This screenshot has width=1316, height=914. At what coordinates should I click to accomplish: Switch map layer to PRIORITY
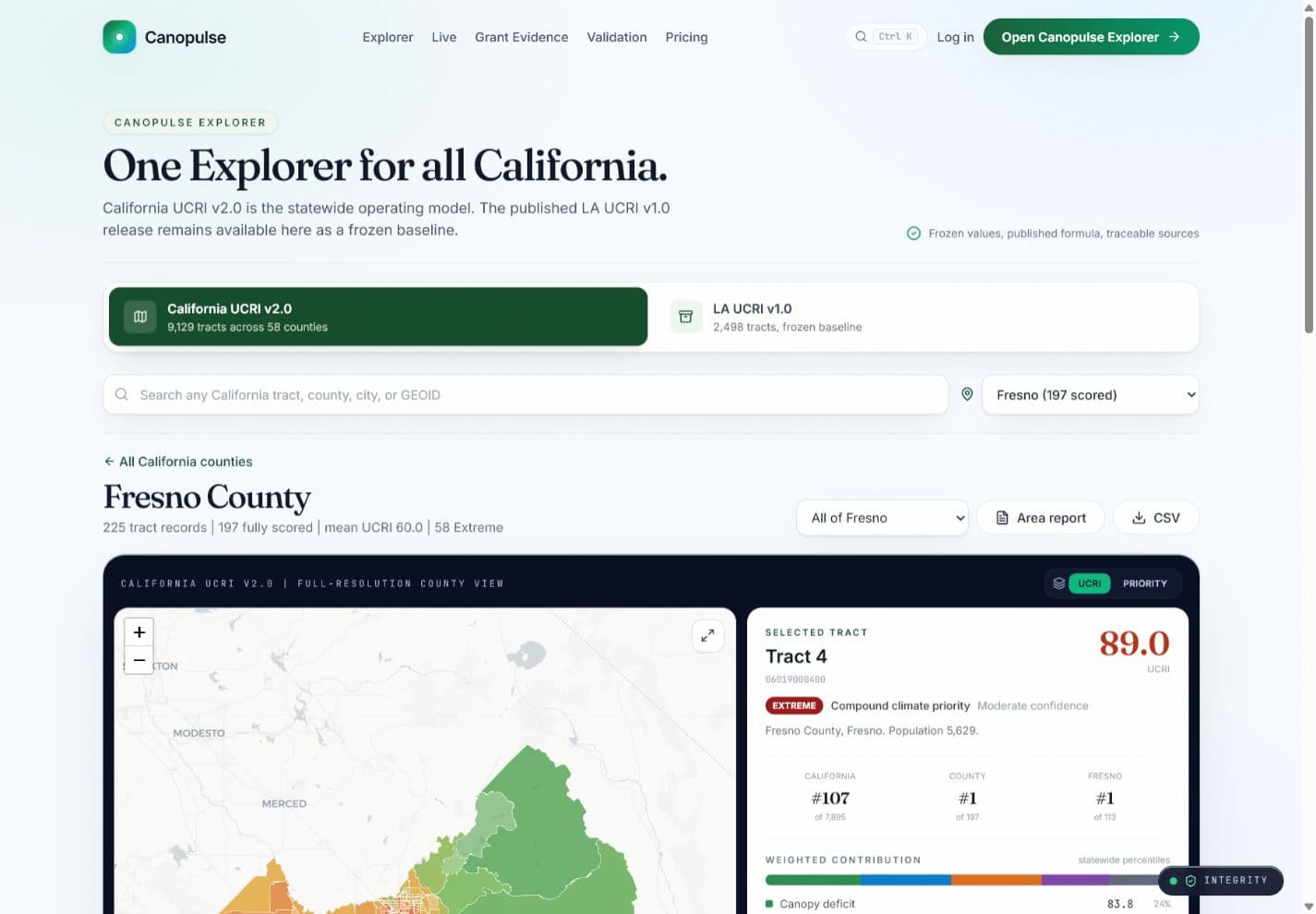click(x=1144, y=583)
